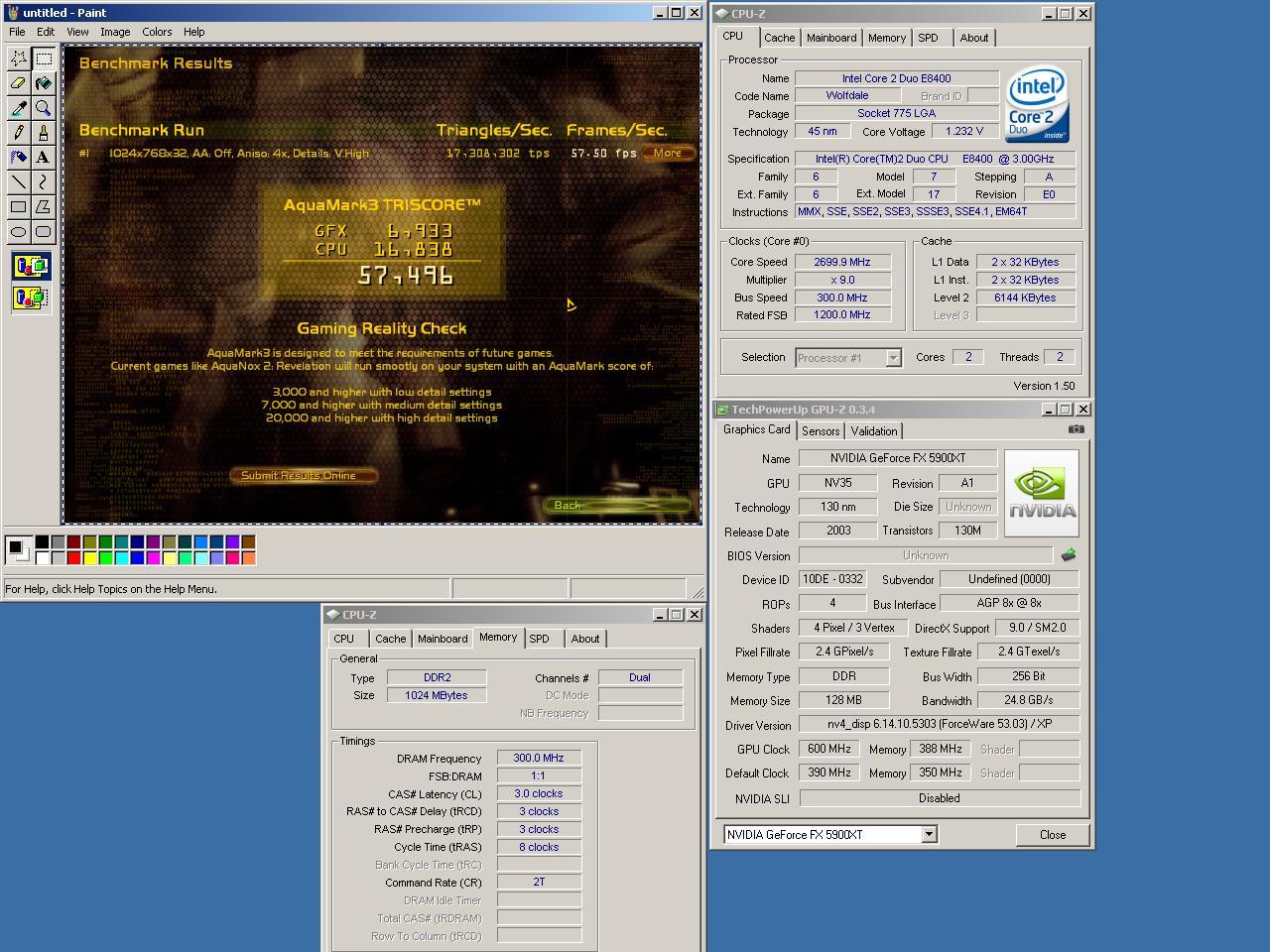This screenshot has width=1270, height=952.
Task: Click the processor Name field Intel Core 2 Duo E8400
Action: 897,78
